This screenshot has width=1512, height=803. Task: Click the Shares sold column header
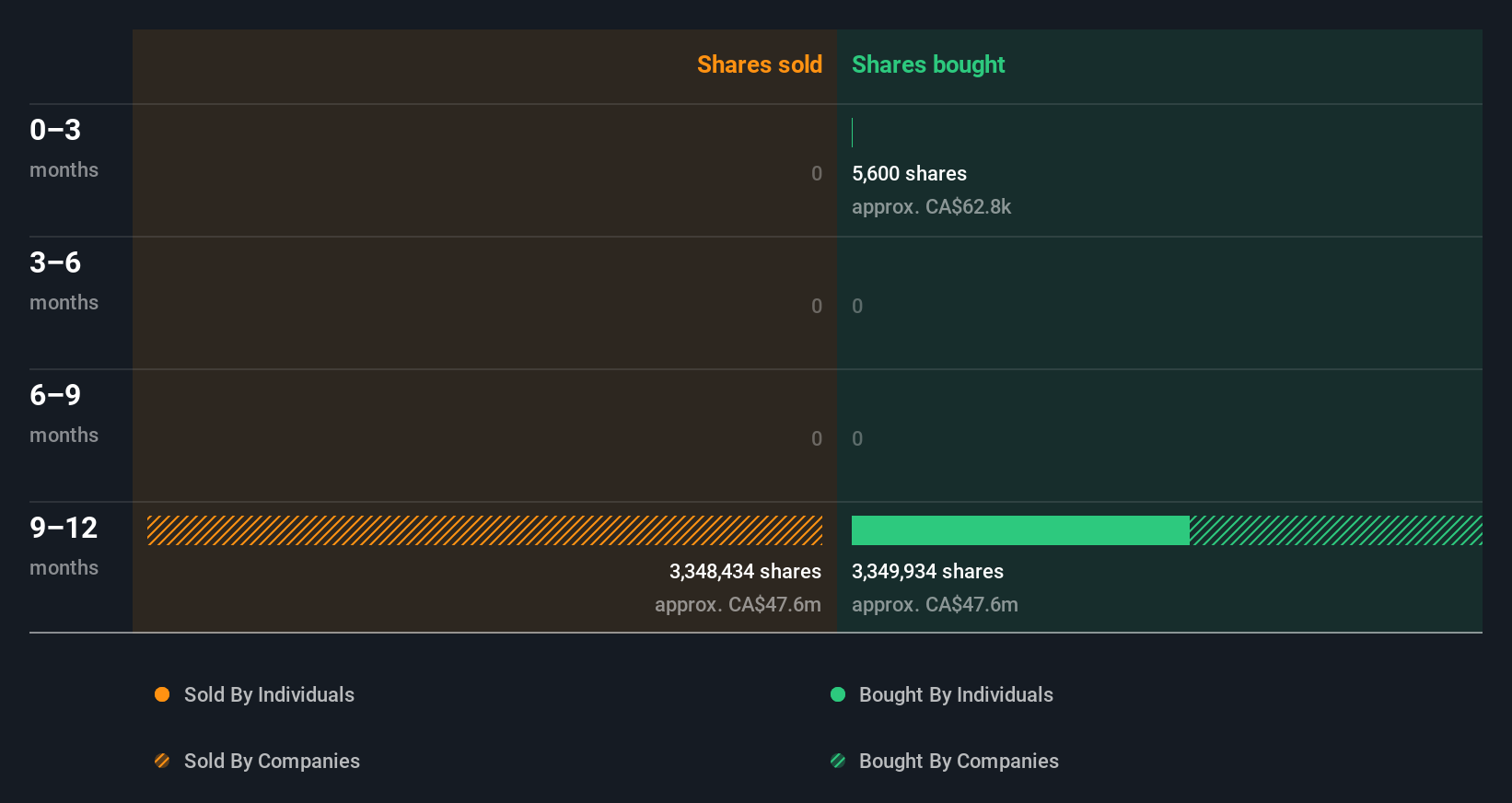760,64
